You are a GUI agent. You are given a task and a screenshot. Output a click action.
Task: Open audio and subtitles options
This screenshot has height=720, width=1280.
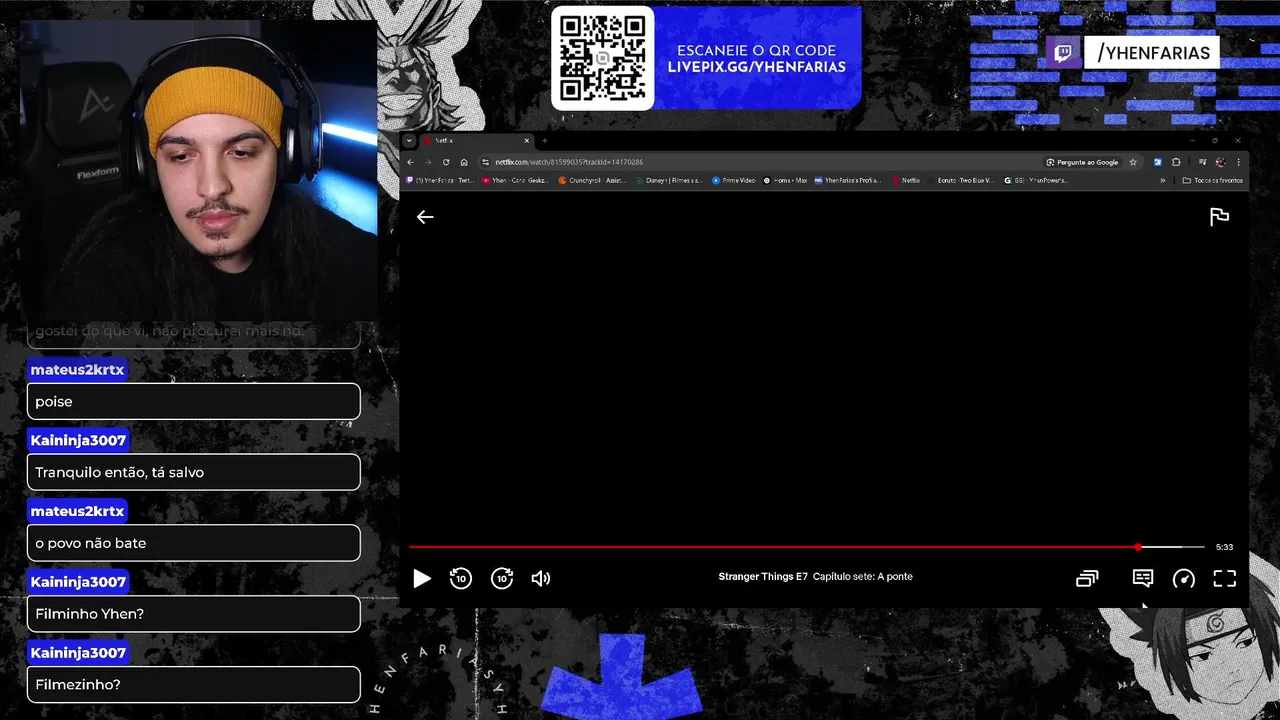coord(1143,578)
